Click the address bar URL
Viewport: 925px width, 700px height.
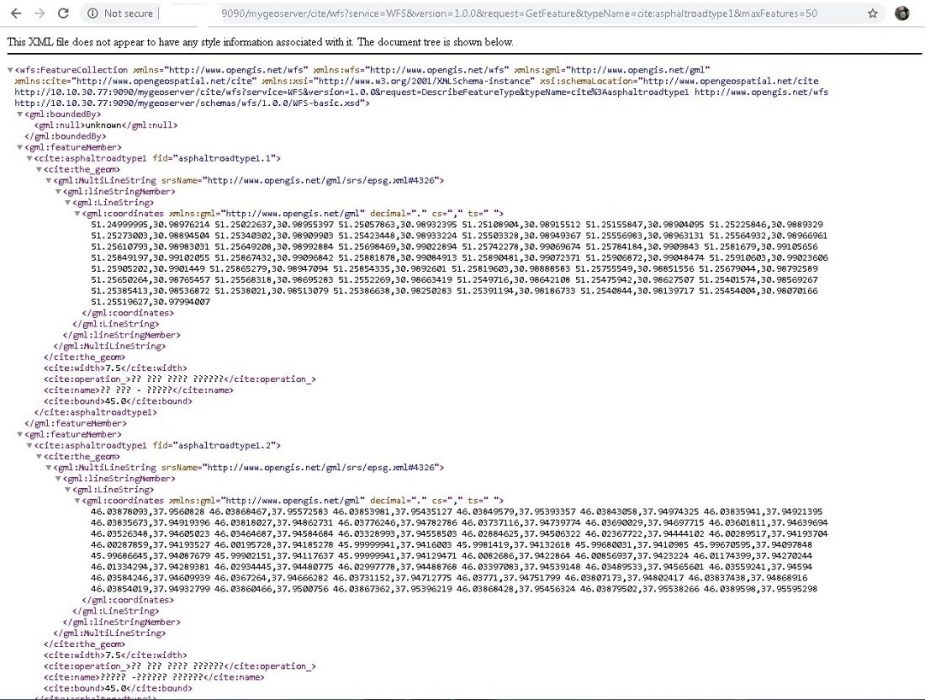520,14
